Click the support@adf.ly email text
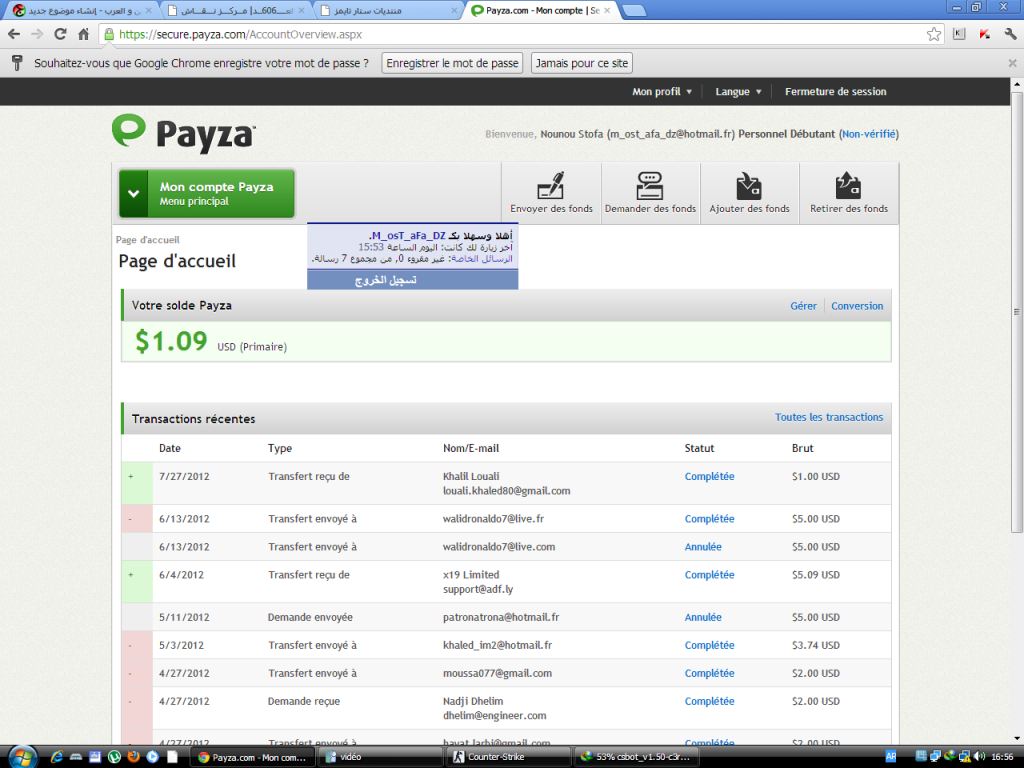The image size is (1024, 768). 478,590
